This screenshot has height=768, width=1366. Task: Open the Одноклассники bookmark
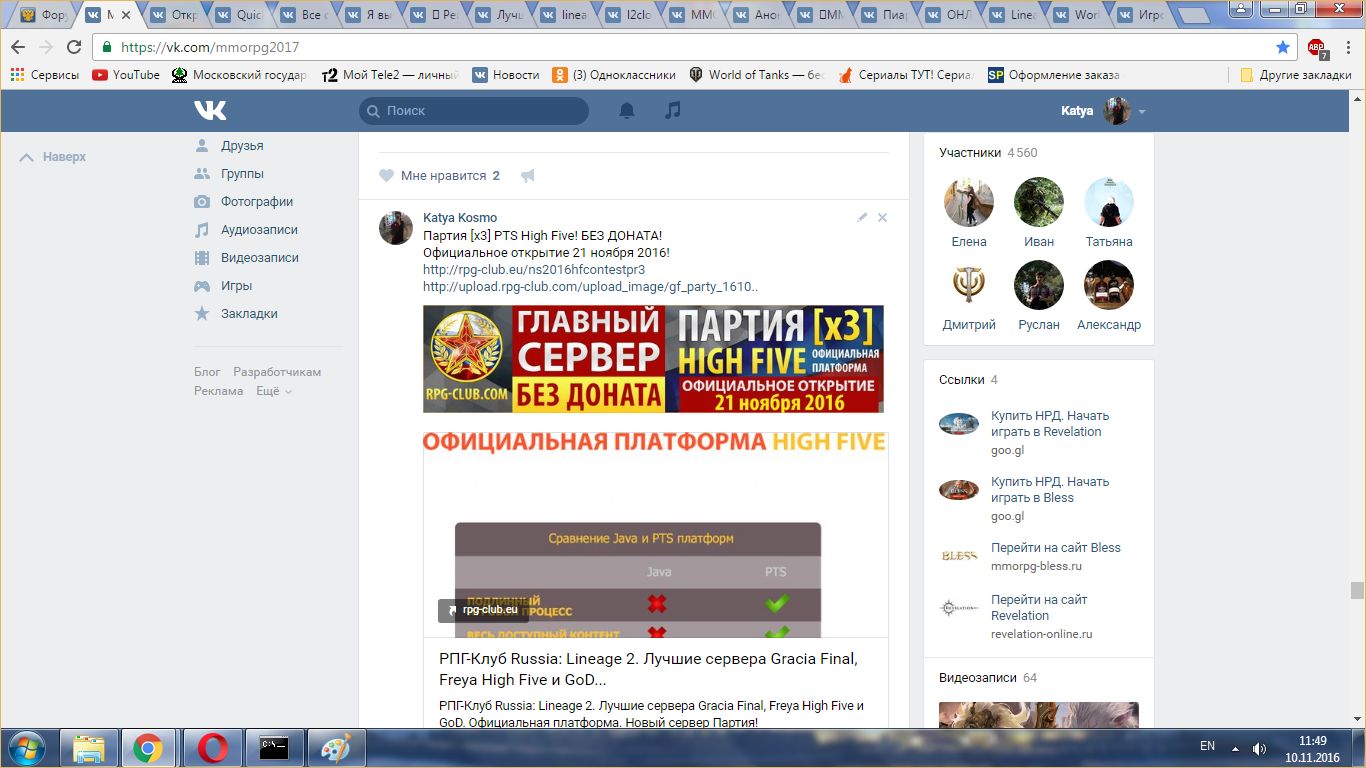[x=613, y=75]
